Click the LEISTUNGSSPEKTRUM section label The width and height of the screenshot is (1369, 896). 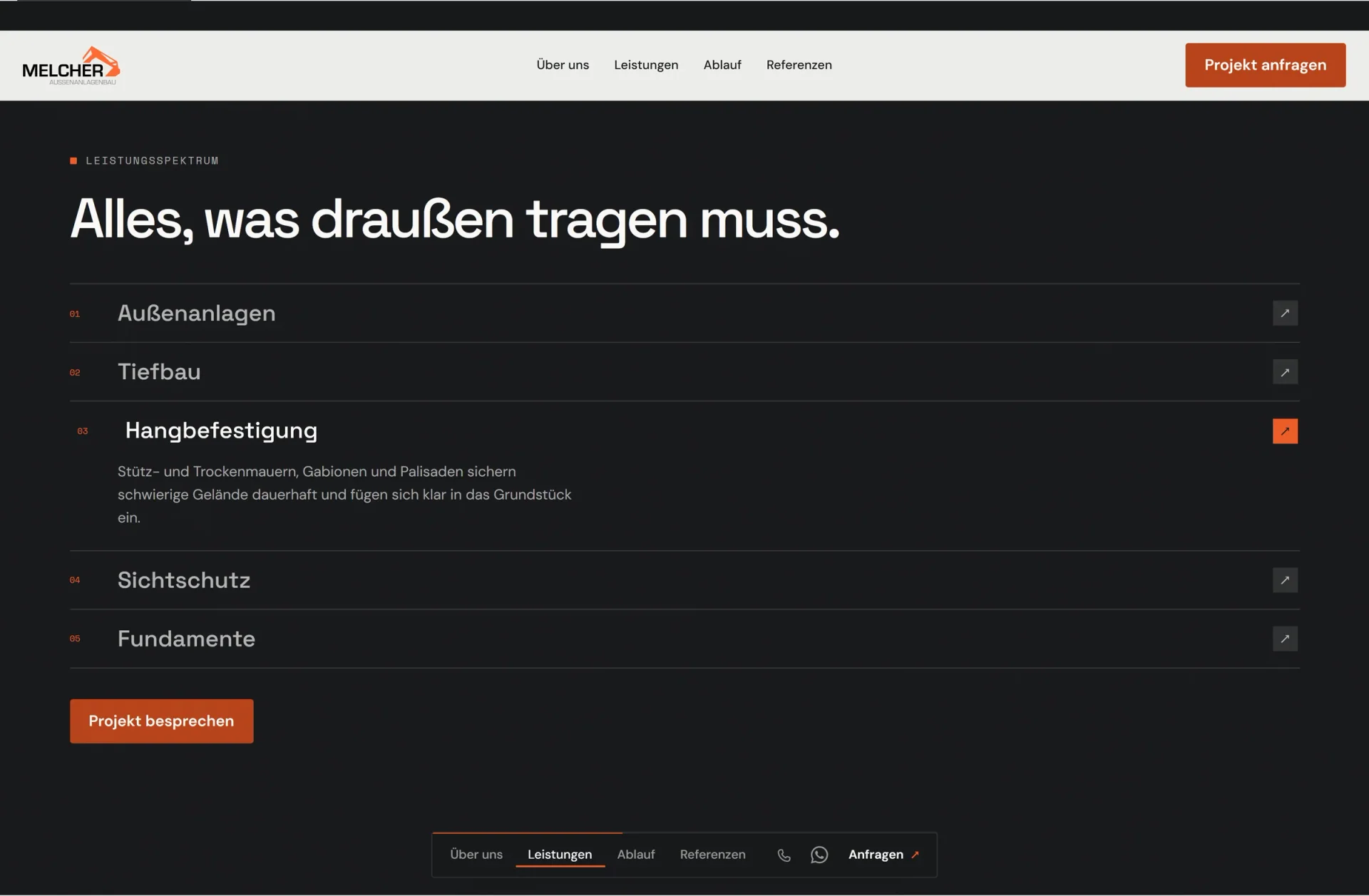coord(145,161)
